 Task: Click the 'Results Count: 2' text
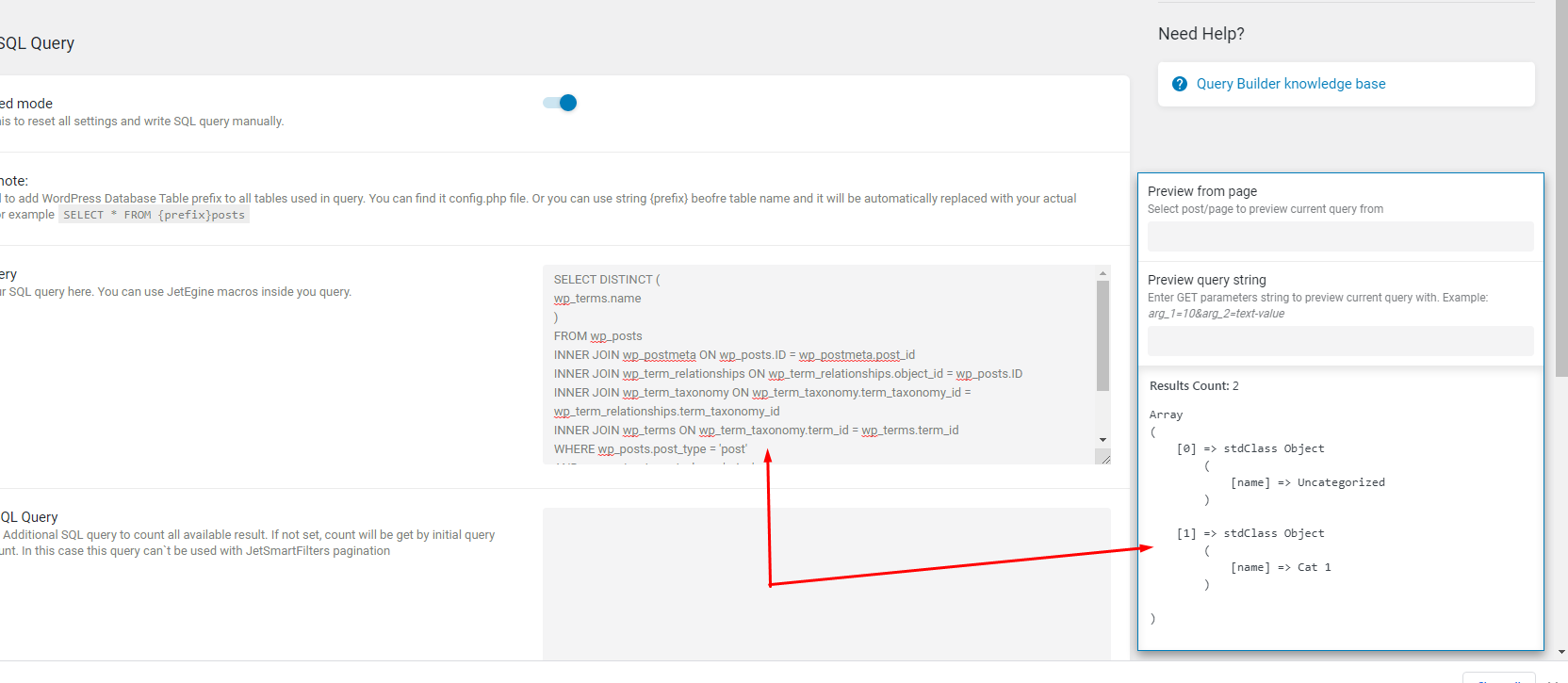[1194, 386]
